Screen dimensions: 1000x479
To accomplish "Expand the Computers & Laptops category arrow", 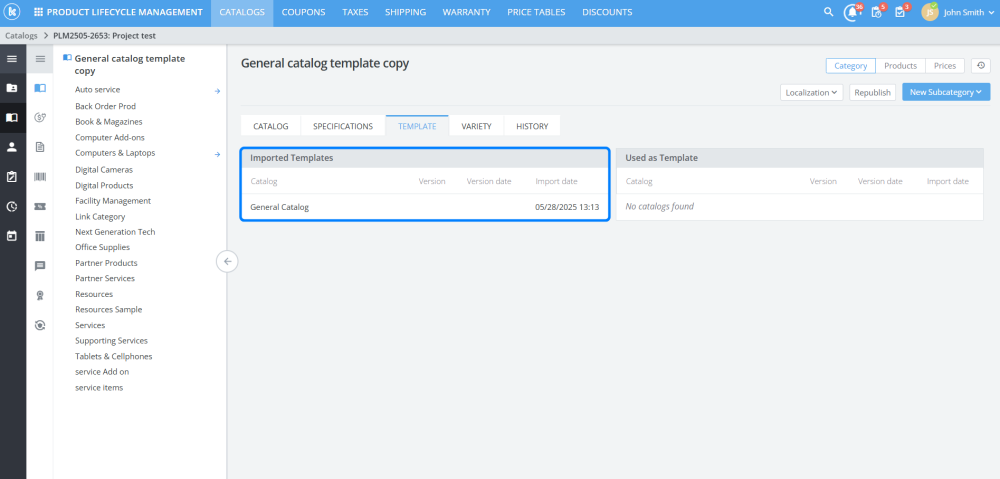I will tap(217, 154).
